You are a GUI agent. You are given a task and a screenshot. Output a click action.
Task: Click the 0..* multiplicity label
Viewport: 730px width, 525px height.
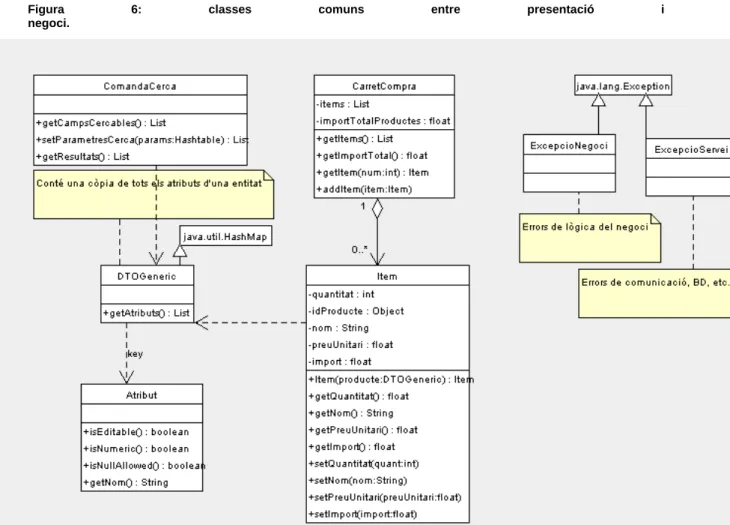pos(359,249)
